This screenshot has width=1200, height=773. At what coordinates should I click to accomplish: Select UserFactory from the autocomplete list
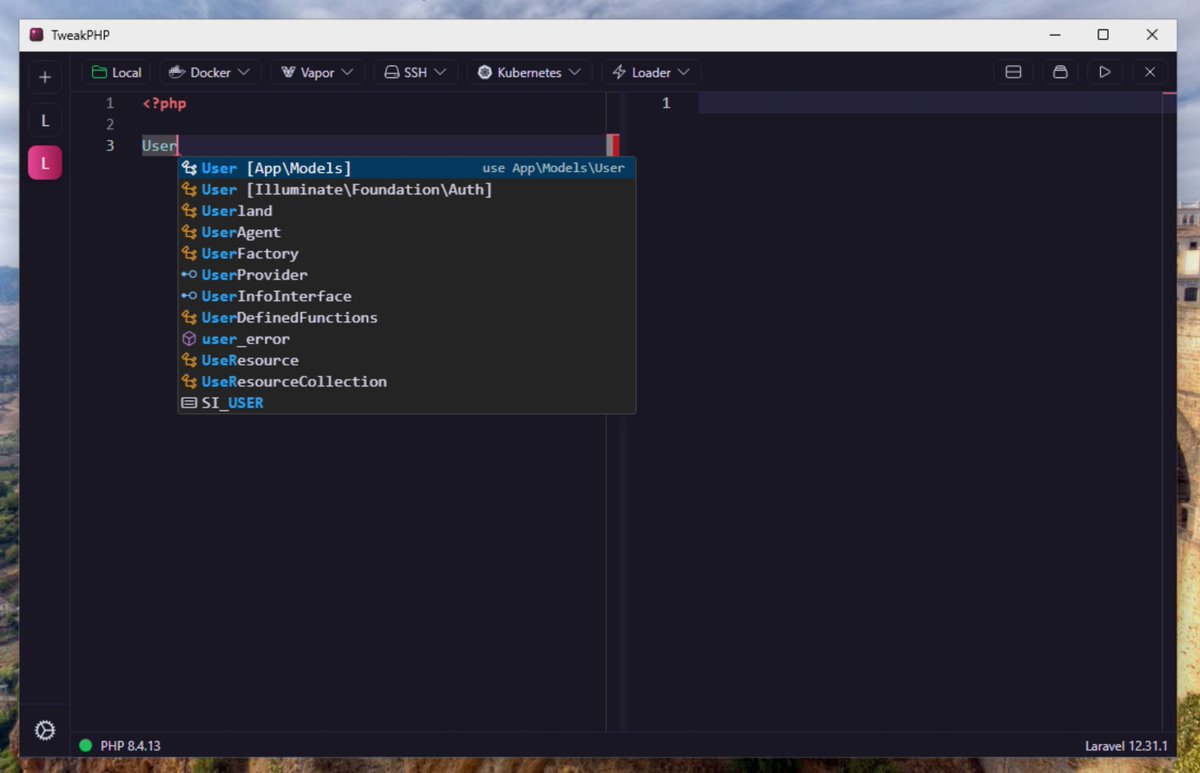click(x=249, y=253)
